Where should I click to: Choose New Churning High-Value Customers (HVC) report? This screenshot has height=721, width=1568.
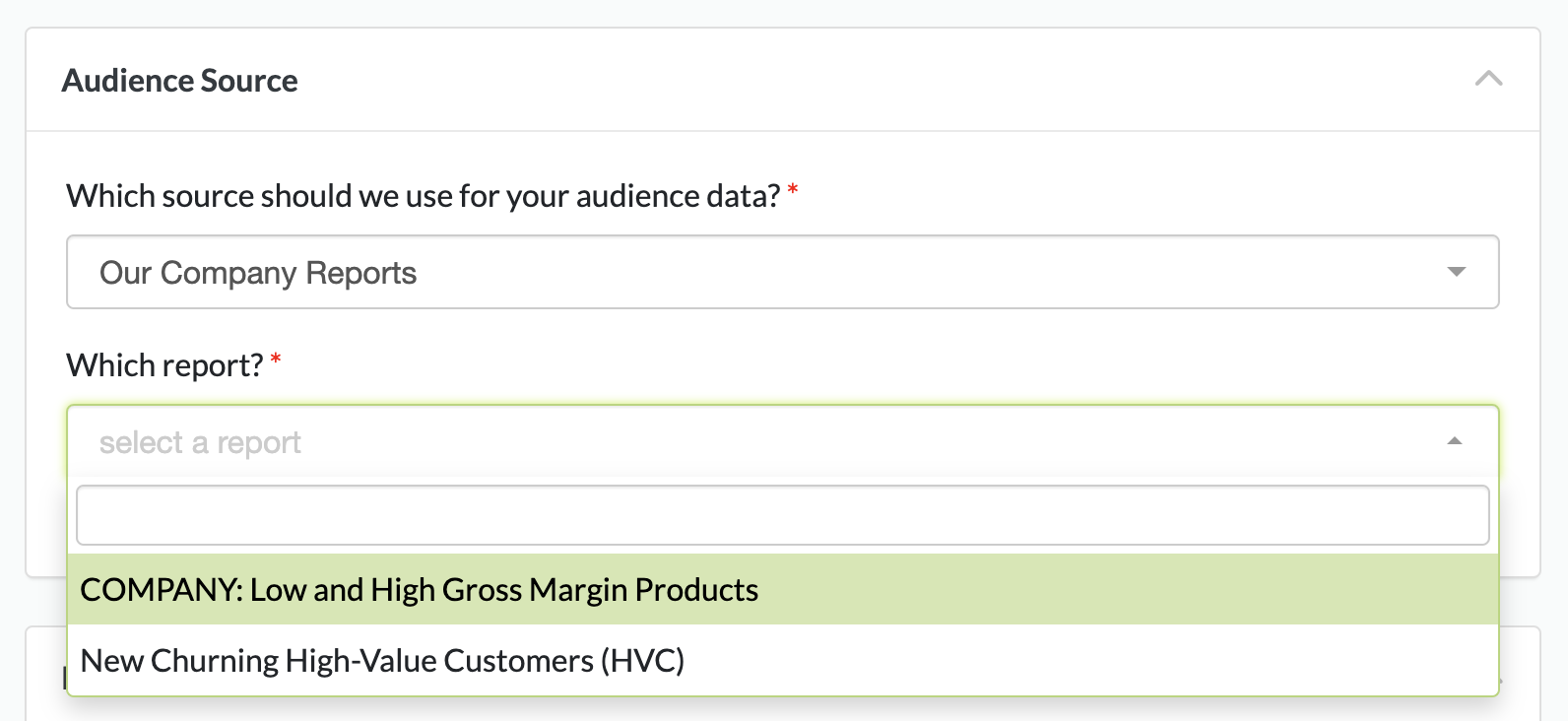point(382,660)
